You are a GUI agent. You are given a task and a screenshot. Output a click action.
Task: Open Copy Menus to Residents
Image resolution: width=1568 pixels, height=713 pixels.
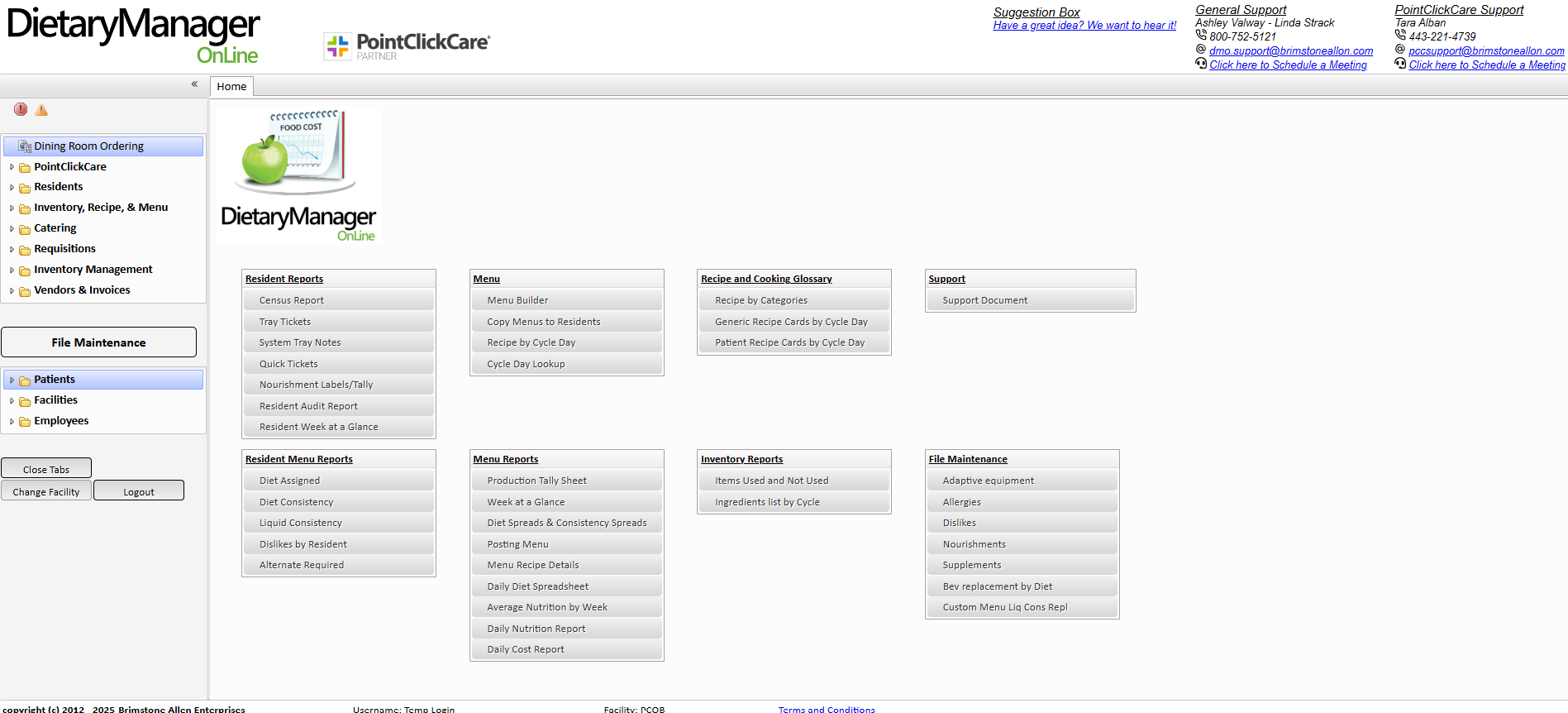coord(567,322)
